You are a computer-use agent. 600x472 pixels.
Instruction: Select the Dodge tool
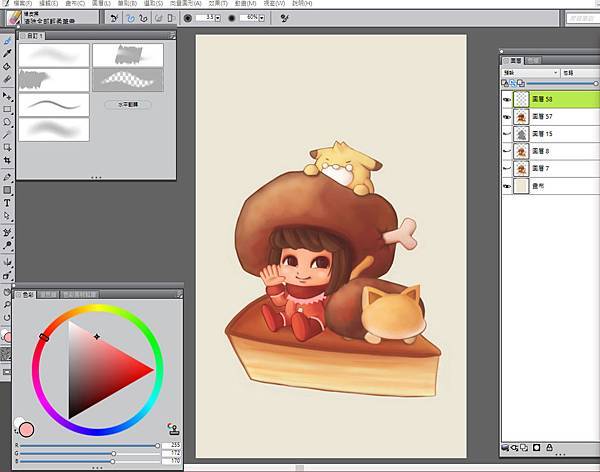[7, 245]
